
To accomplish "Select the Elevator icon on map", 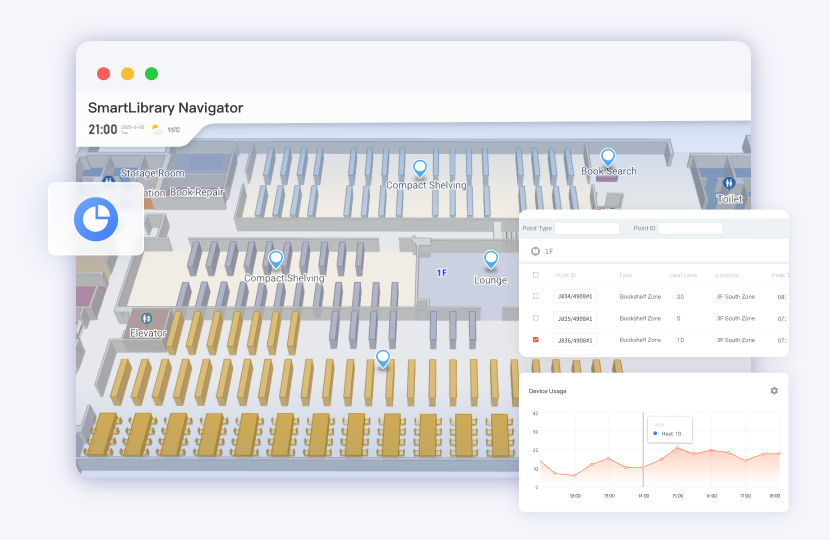I will pyautogui.click(x=147, y=318).
